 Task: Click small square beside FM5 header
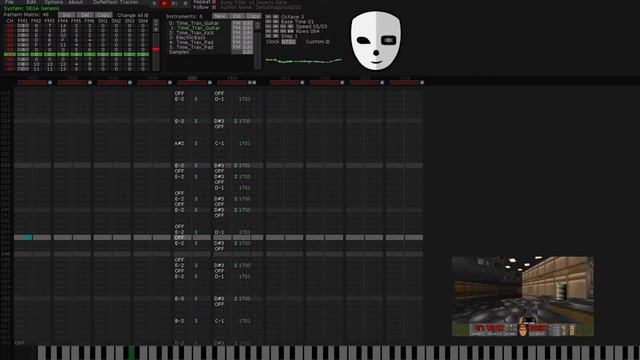[210, 82]
